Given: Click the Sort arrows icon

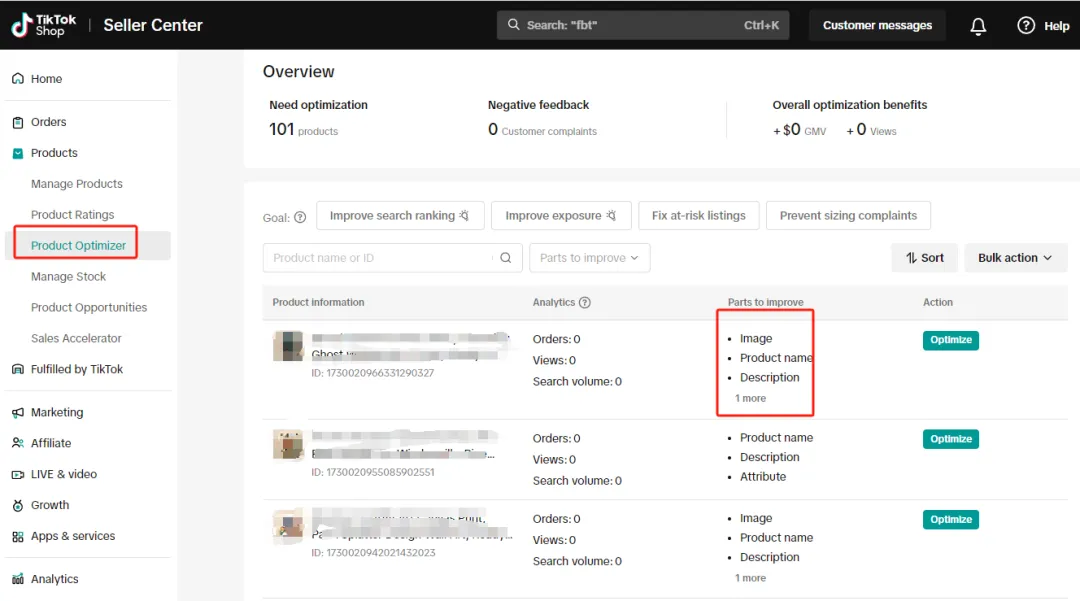Looking at the screenshot, I should pos(911,257).
